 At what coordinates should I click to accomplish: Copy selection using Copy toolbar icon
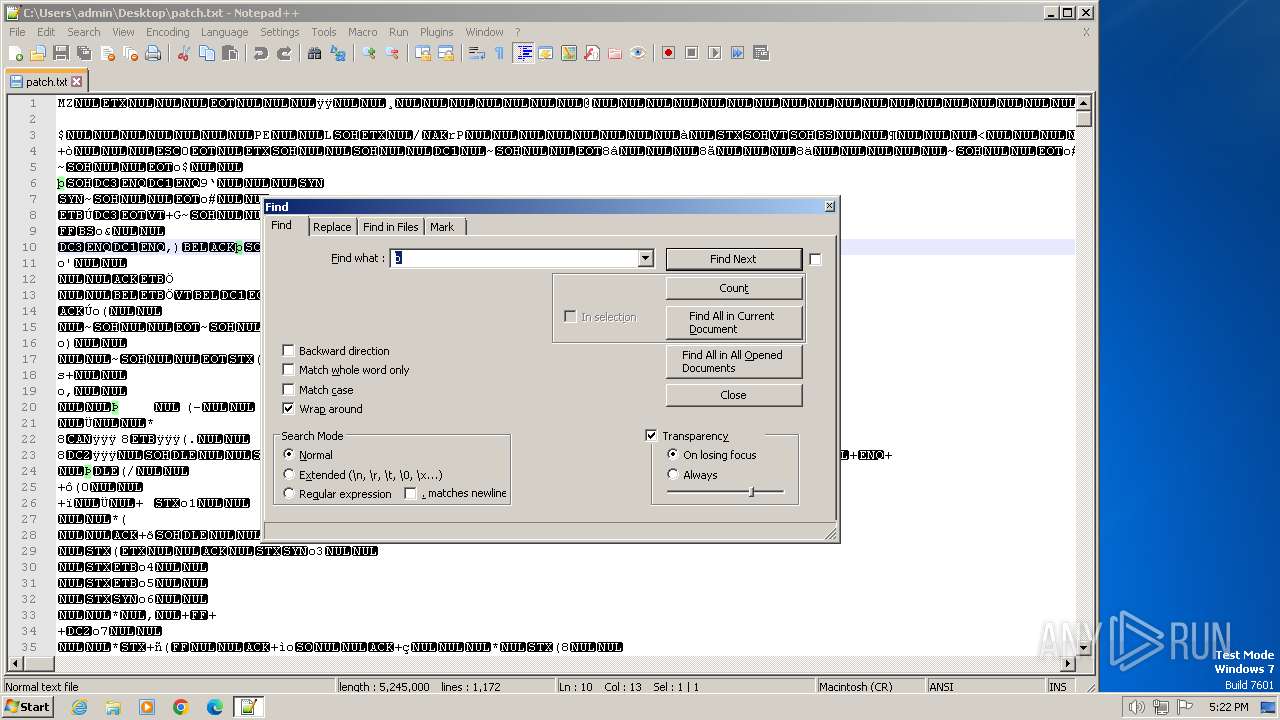click(x=207, y=53)
